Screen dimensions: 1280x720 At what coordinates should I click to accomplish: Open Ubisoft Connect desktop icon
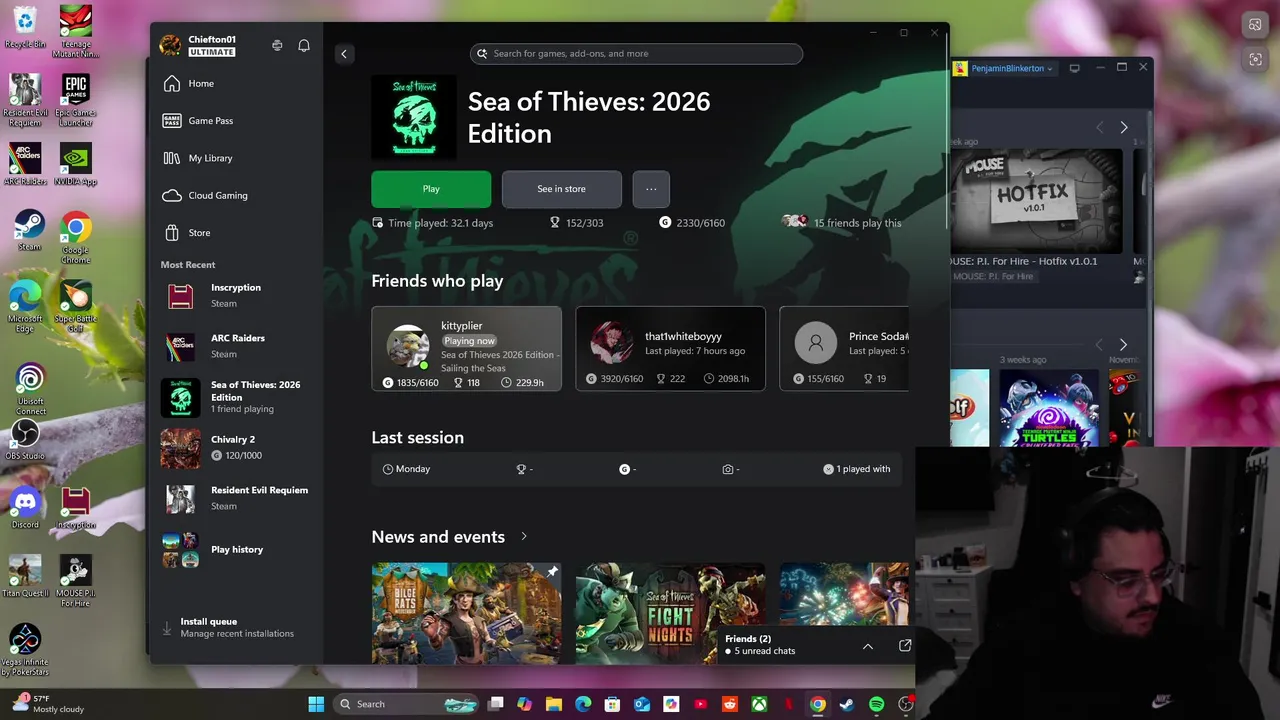click(30, 390)
